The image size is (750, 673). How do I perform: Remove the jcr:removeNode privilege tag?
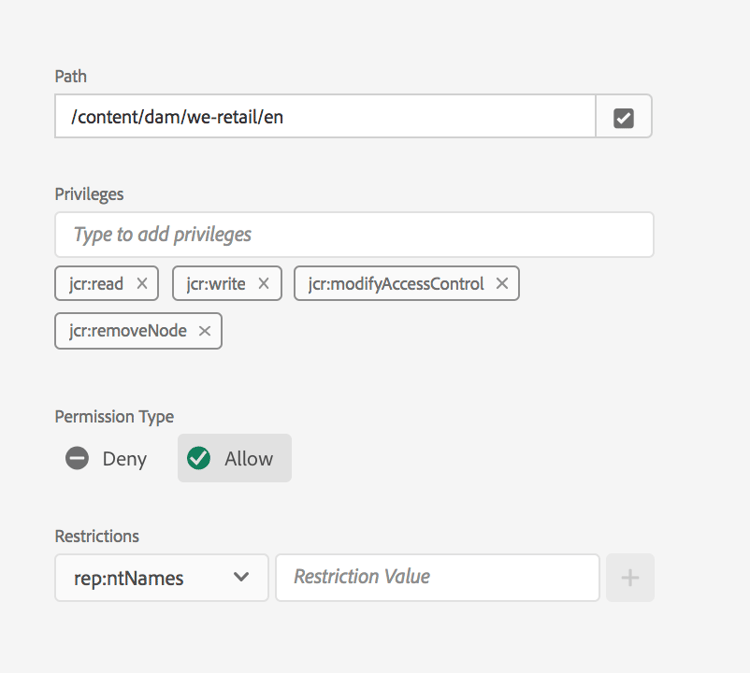click(205, 331)
